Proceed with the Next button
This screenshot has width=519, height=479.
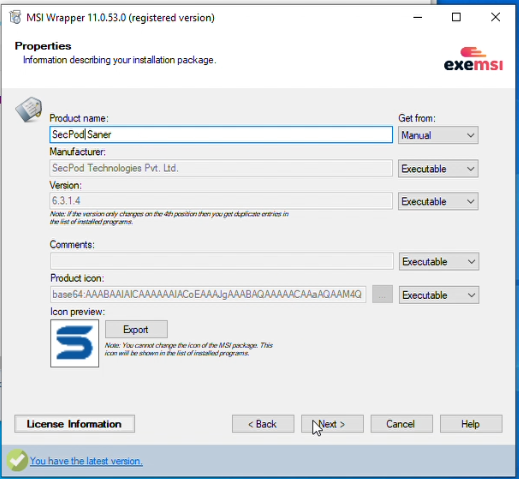pyautogui.click(x=332, y=424)
